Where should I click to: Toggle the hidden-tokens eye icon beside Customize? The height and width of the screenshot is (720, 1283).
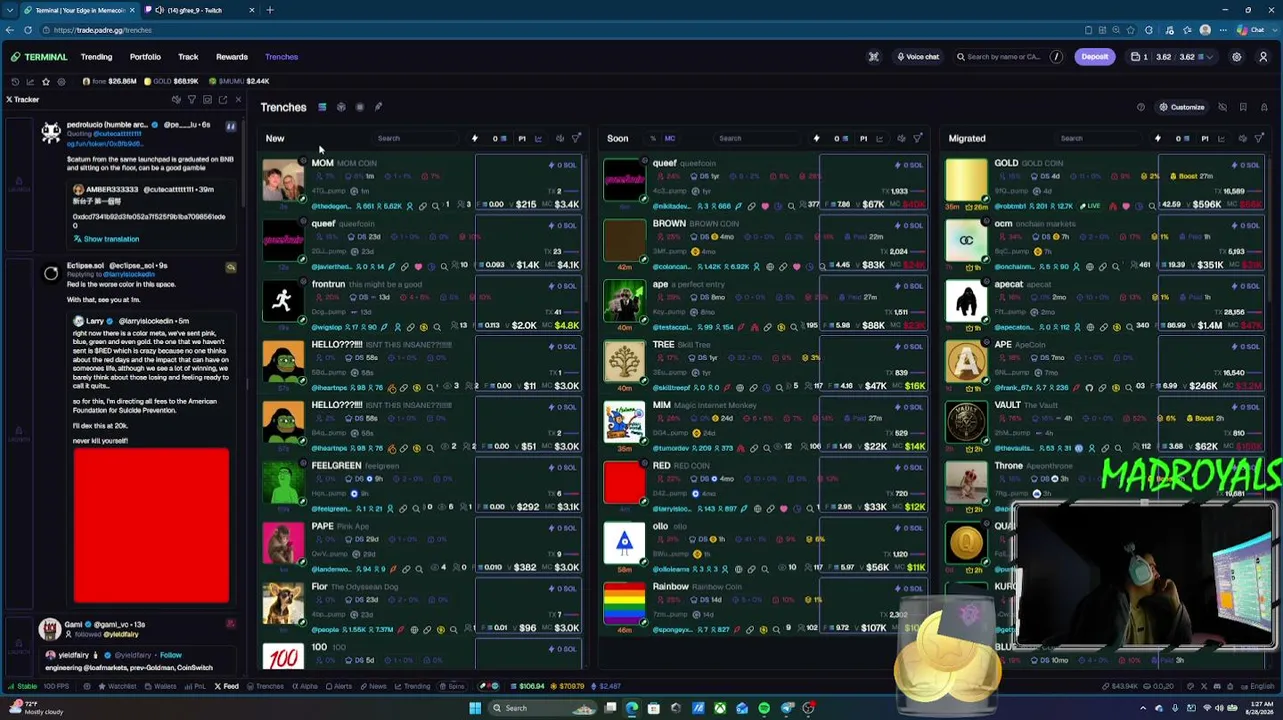coord(1222,107)
